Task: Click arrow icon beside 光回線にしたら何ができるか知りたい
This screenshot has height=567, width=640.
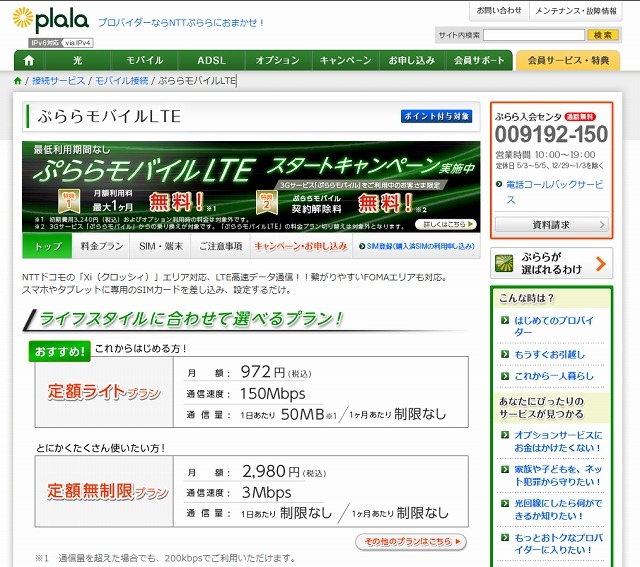Action: [505, 503]
